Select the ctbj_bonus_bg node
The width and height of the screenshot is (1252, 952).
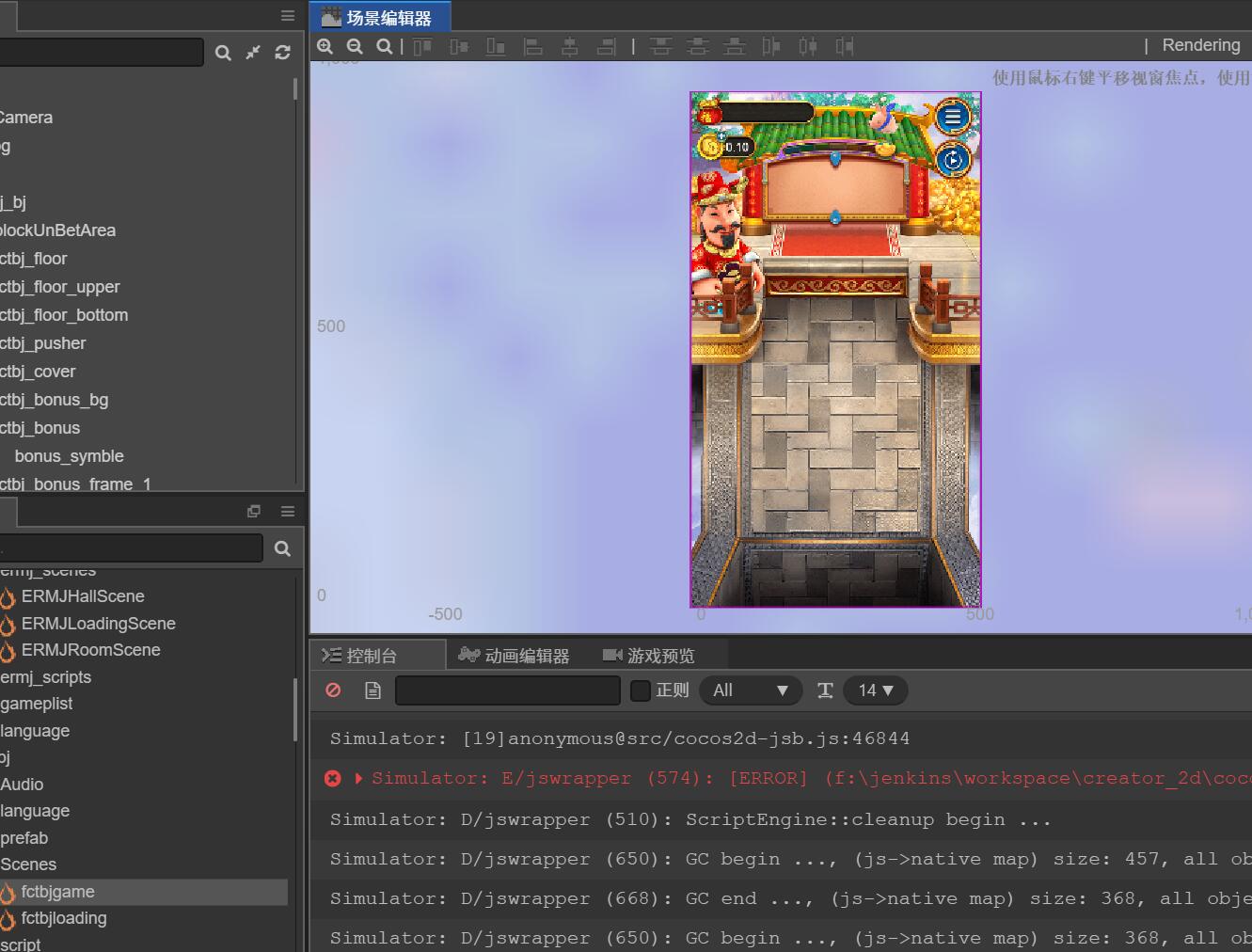point(55,400)
